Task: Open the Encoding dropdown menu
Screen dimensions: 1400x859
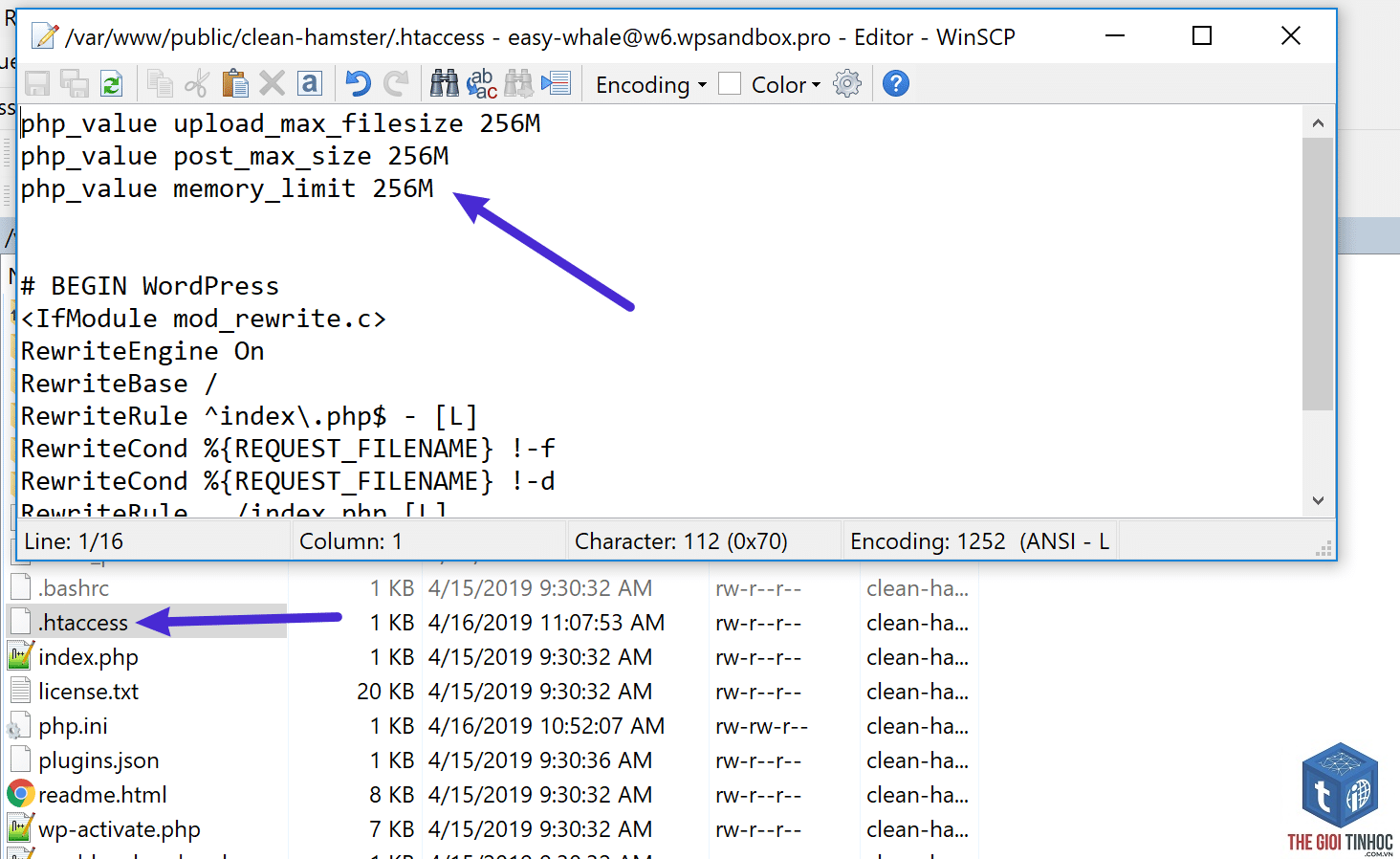Action: click(x=651, y=85)
